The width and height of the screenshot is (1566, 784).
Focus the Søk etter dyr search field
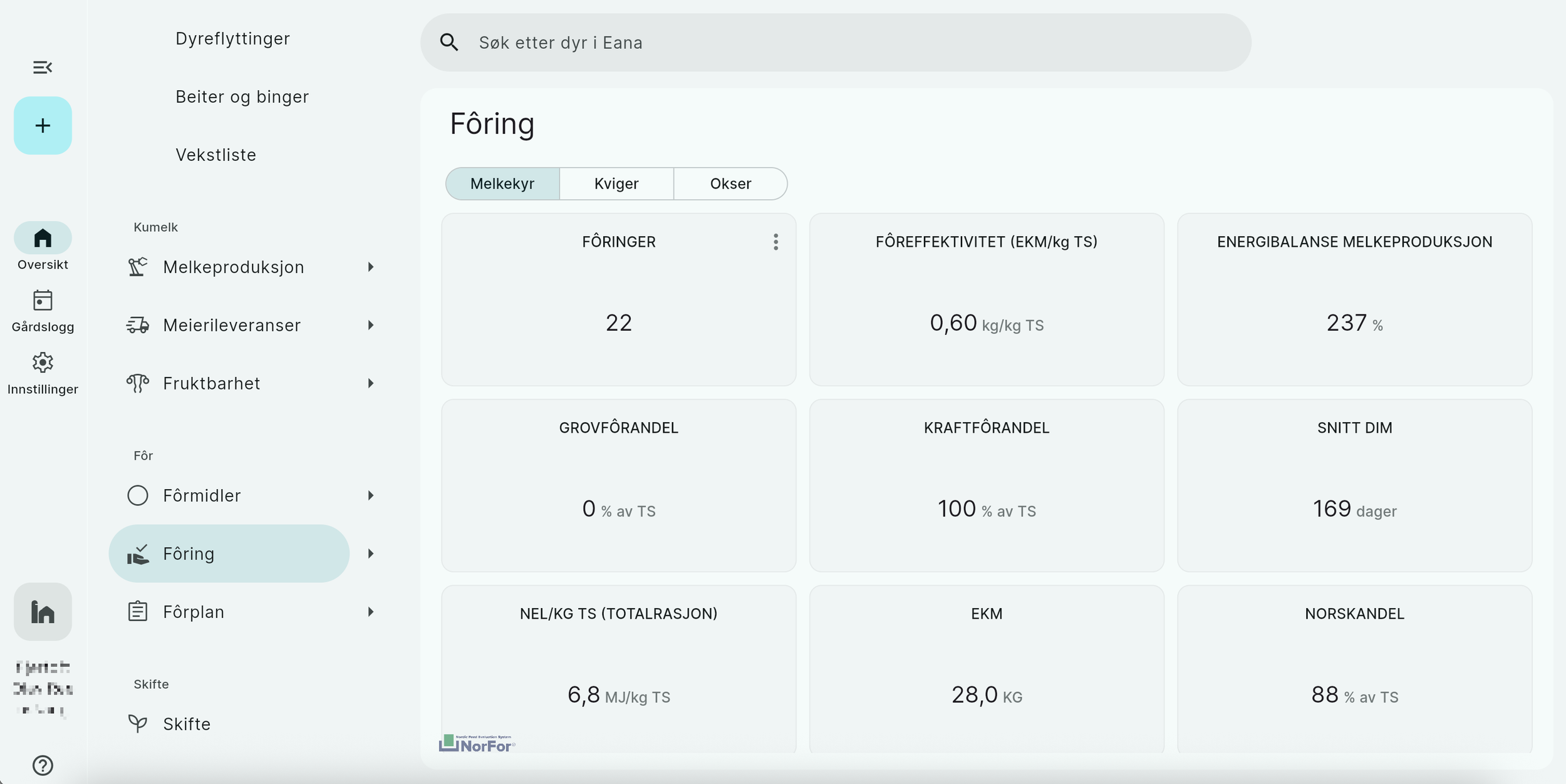click(x=836, y=43)
